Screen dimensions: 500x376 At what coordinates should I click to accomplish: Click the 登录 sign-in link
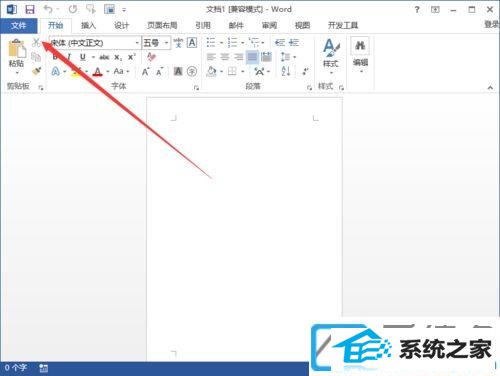tap(492, 24)
